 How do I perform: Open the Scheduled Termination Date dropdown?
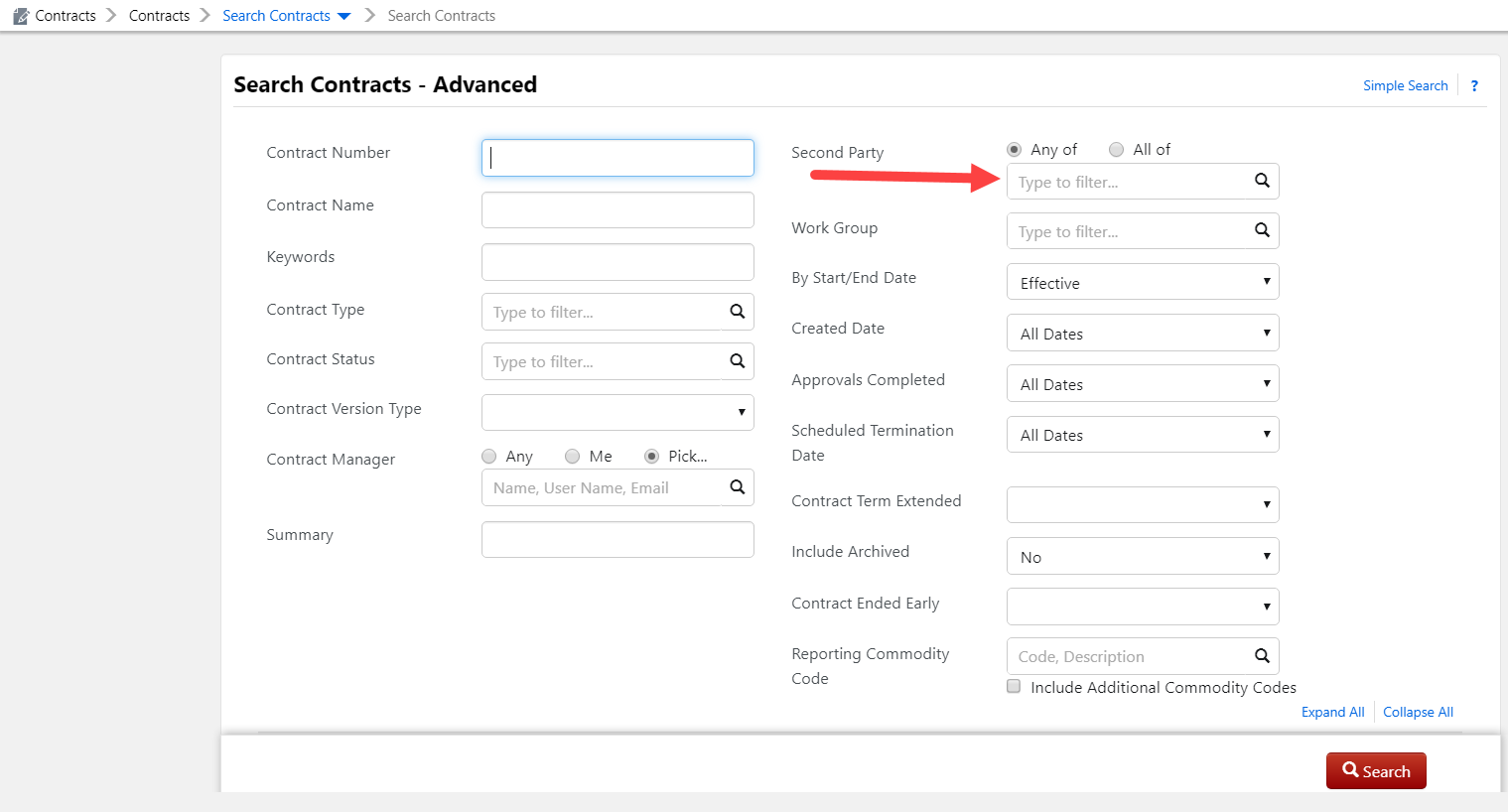point(1143,434)
